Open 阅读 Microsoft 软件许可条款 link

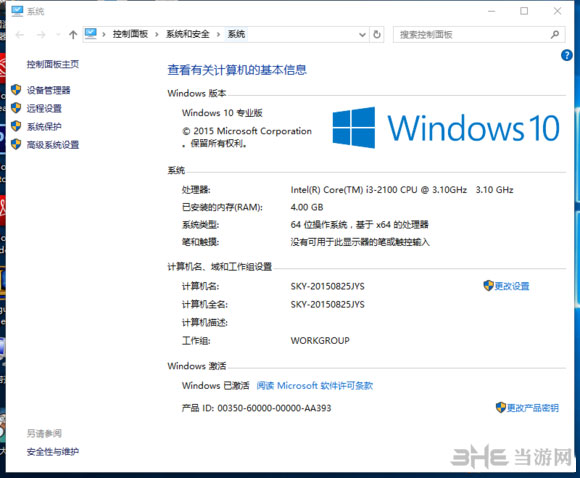click(315, 386)
